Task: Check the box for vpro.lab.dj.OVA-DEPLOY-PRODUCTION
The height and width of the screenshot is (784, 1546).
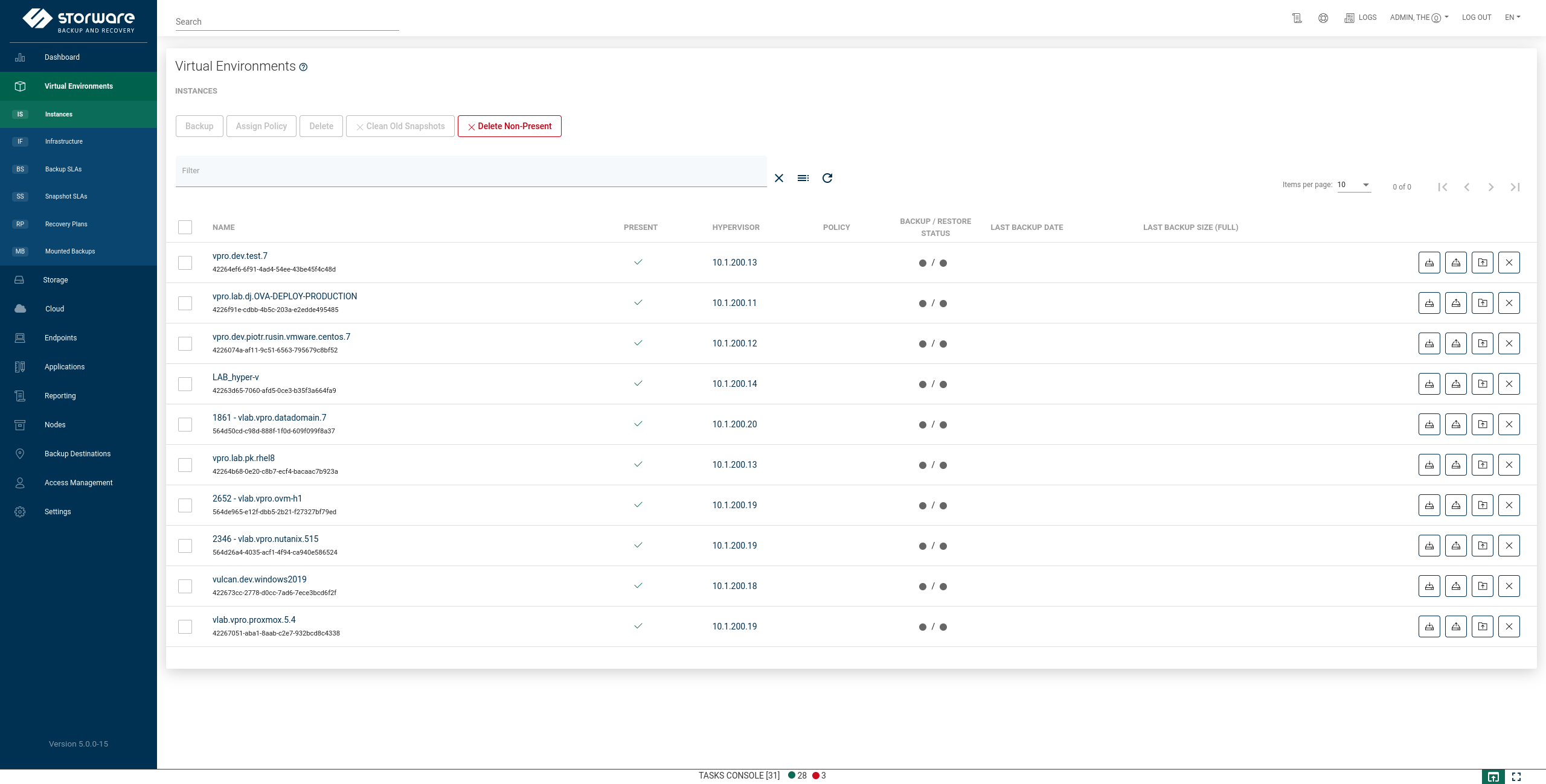Action: click(x=185, y=303)
